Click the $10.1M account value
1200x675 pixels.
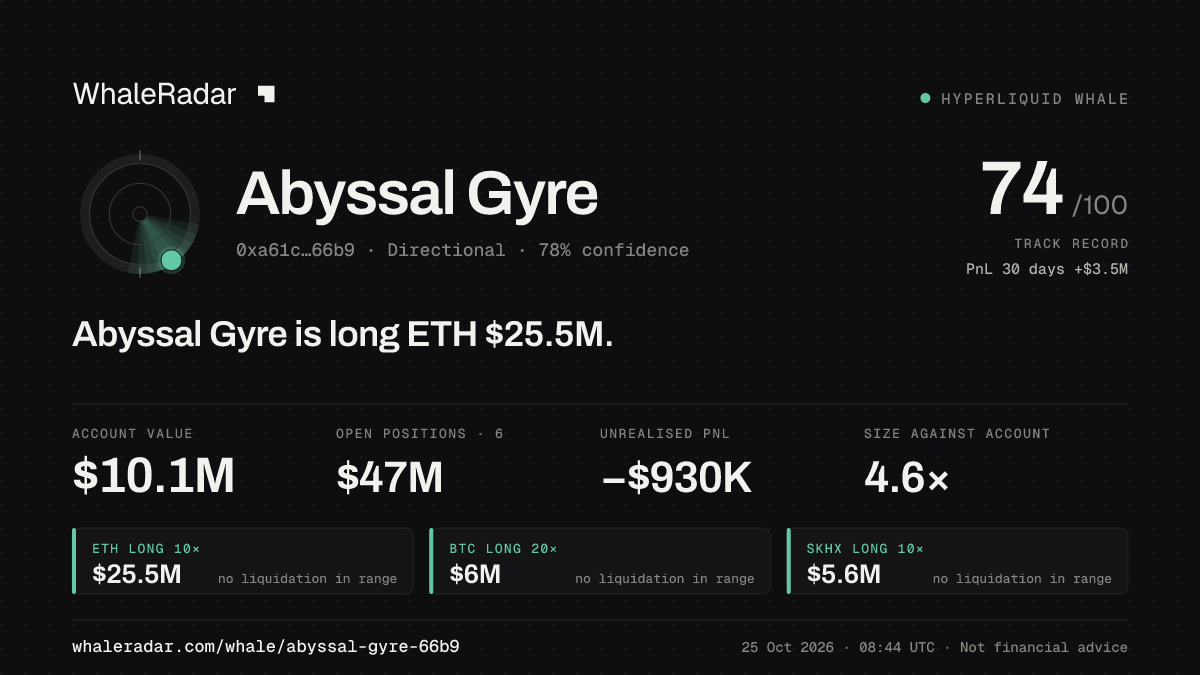tap(153, 477)
